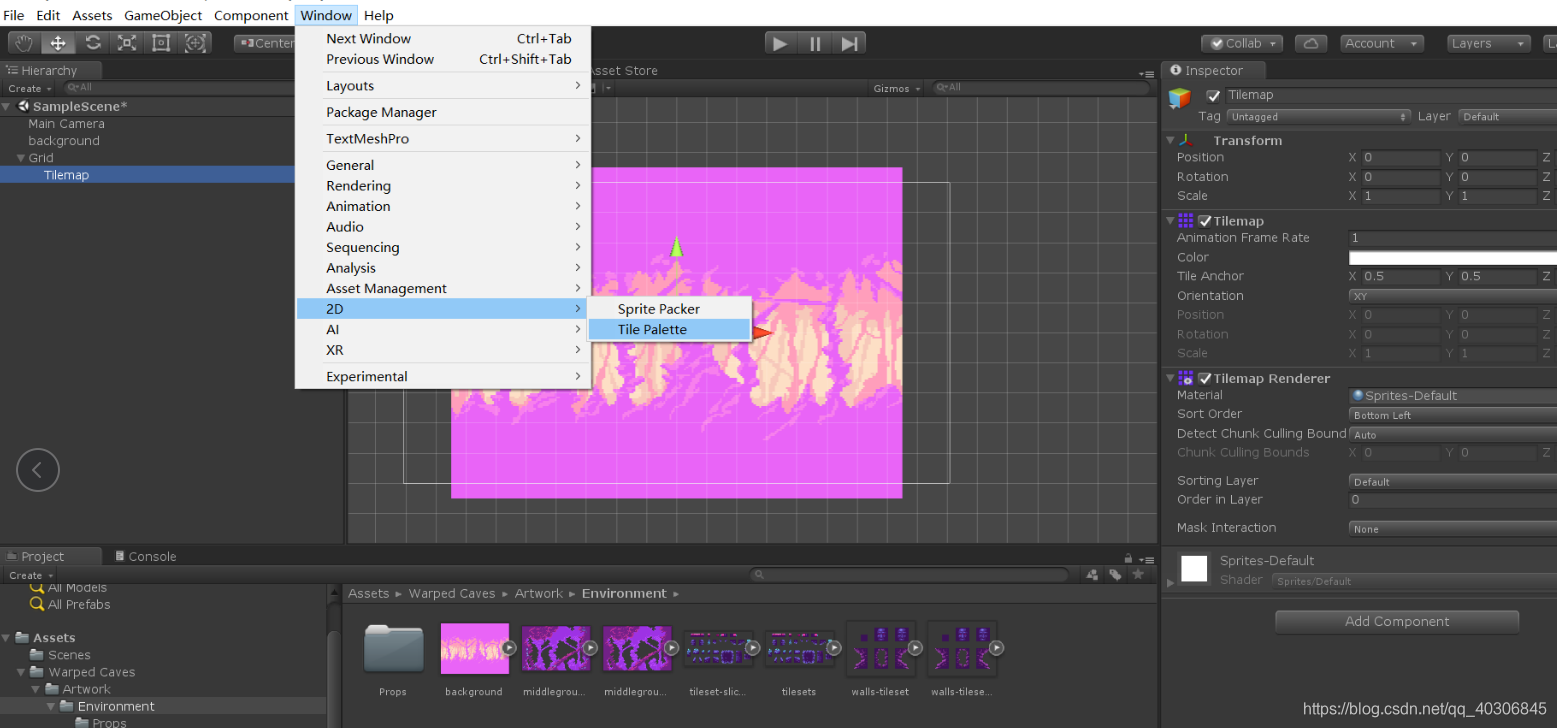The image size is (1557, 728).
Task: Open the Layer dropdown showing Default
Action: 1507,117
